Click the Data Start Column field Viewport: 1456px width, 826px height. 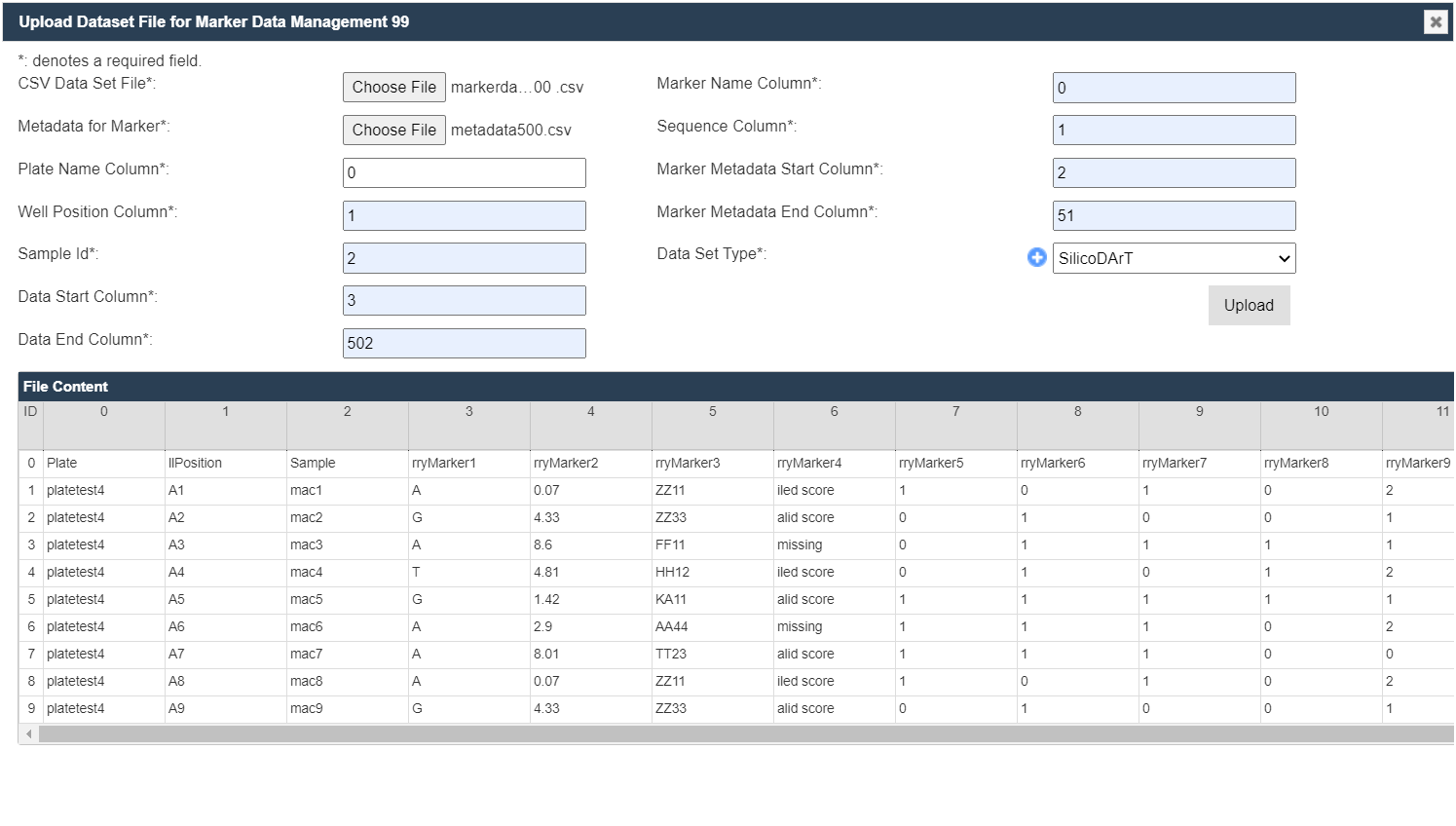464,301
